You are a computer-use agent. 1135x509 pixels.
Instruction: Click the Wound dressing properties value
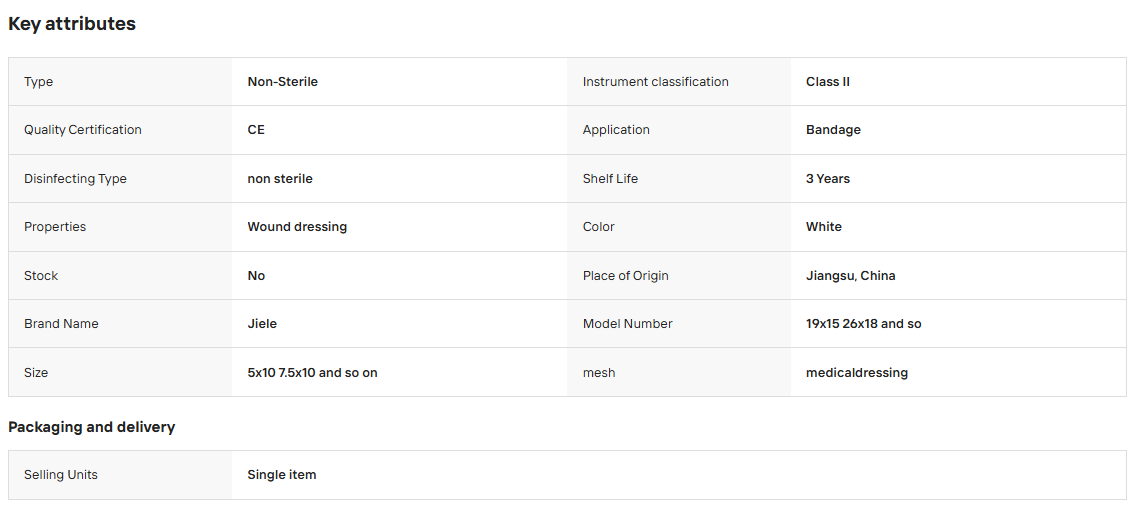pos(297,227)
